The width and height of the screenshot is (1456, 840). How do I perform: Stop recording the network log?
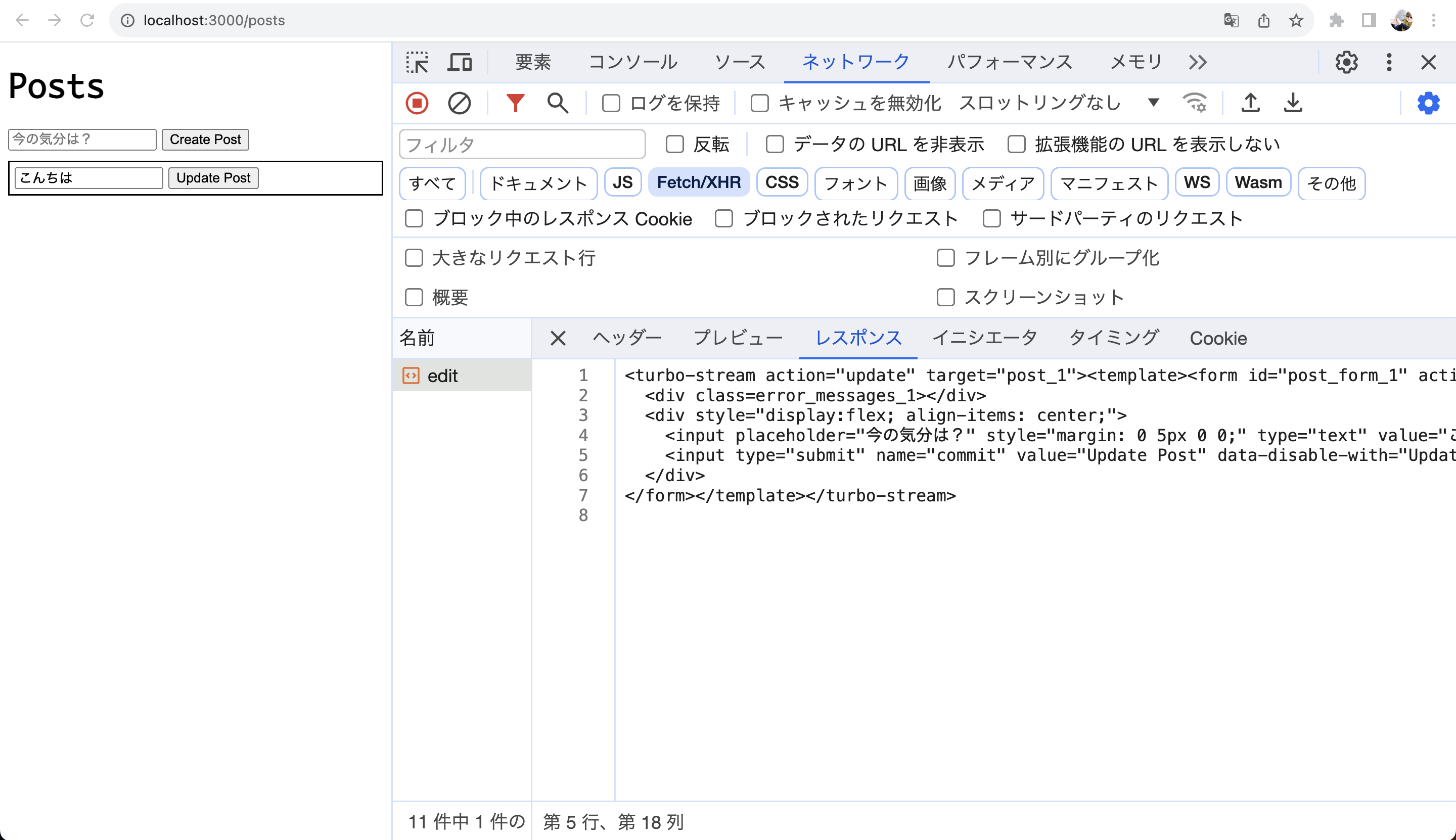417,103
